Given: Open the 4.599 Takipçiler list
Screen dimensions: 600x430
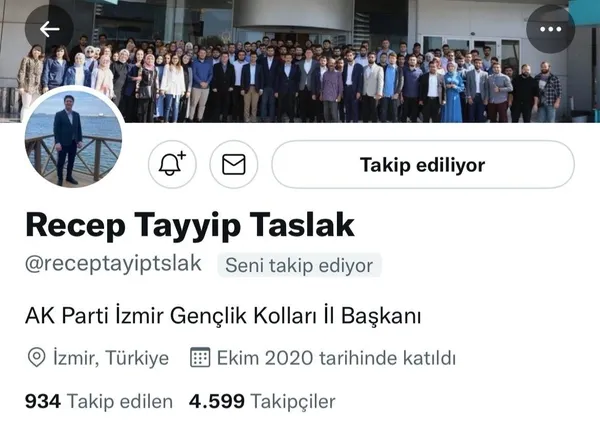Looking at the screenshot, I should pos(262,401).
